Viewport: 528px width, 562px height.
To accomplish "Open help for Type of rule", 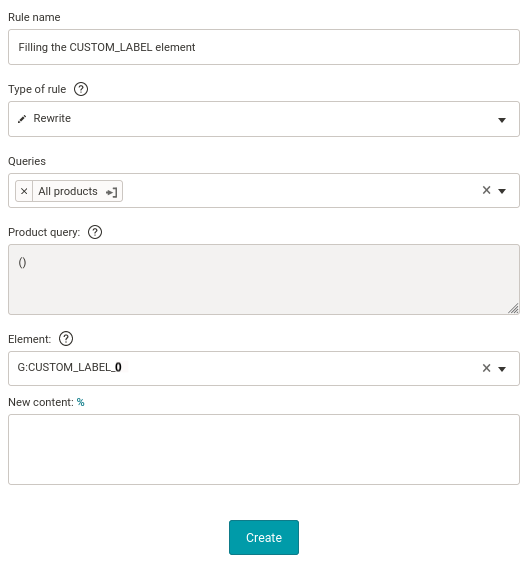I will [x=81, y=89].
